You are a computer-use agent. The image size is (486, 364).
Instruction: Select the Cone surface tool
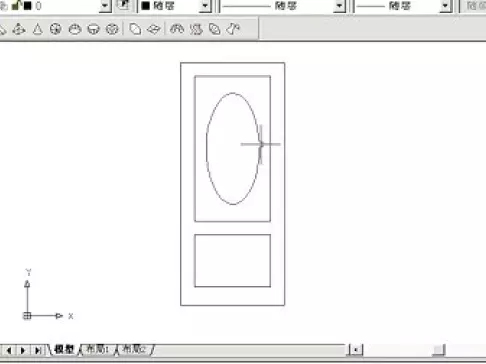point(38,29)
